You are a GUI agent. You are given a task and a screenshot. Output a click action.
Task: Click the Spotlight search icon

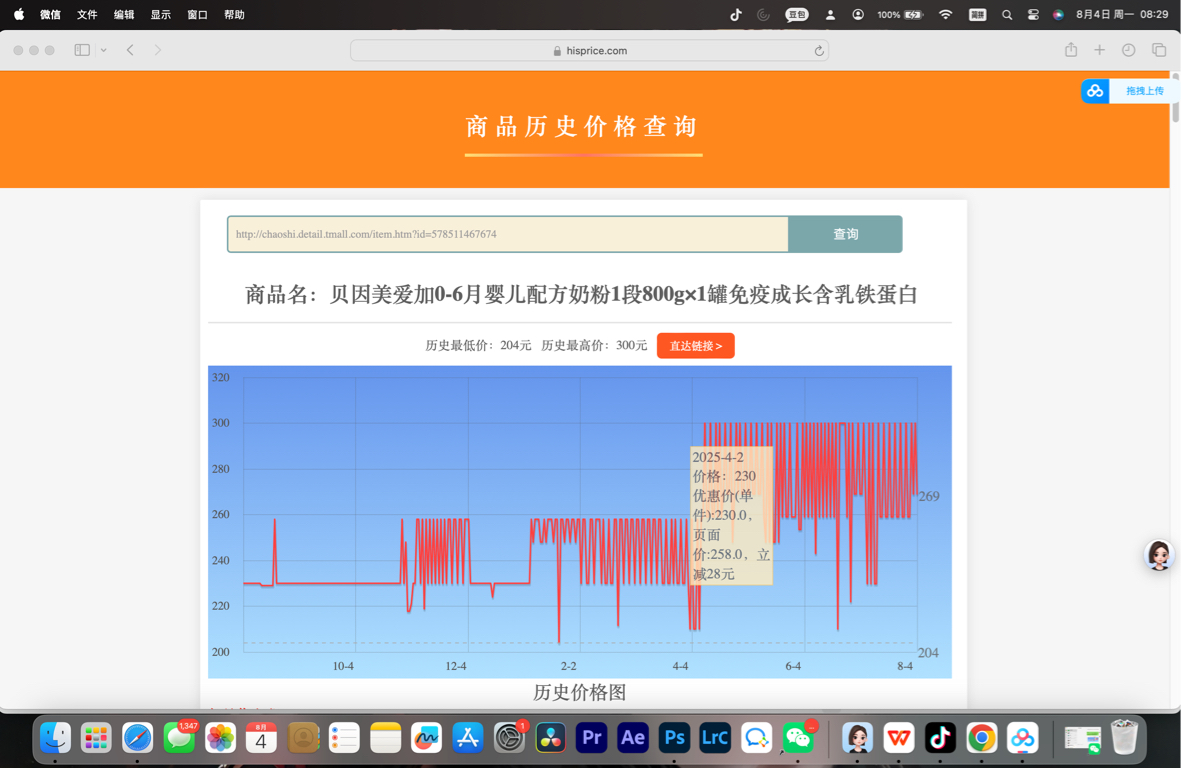[x=1006, y=14]
